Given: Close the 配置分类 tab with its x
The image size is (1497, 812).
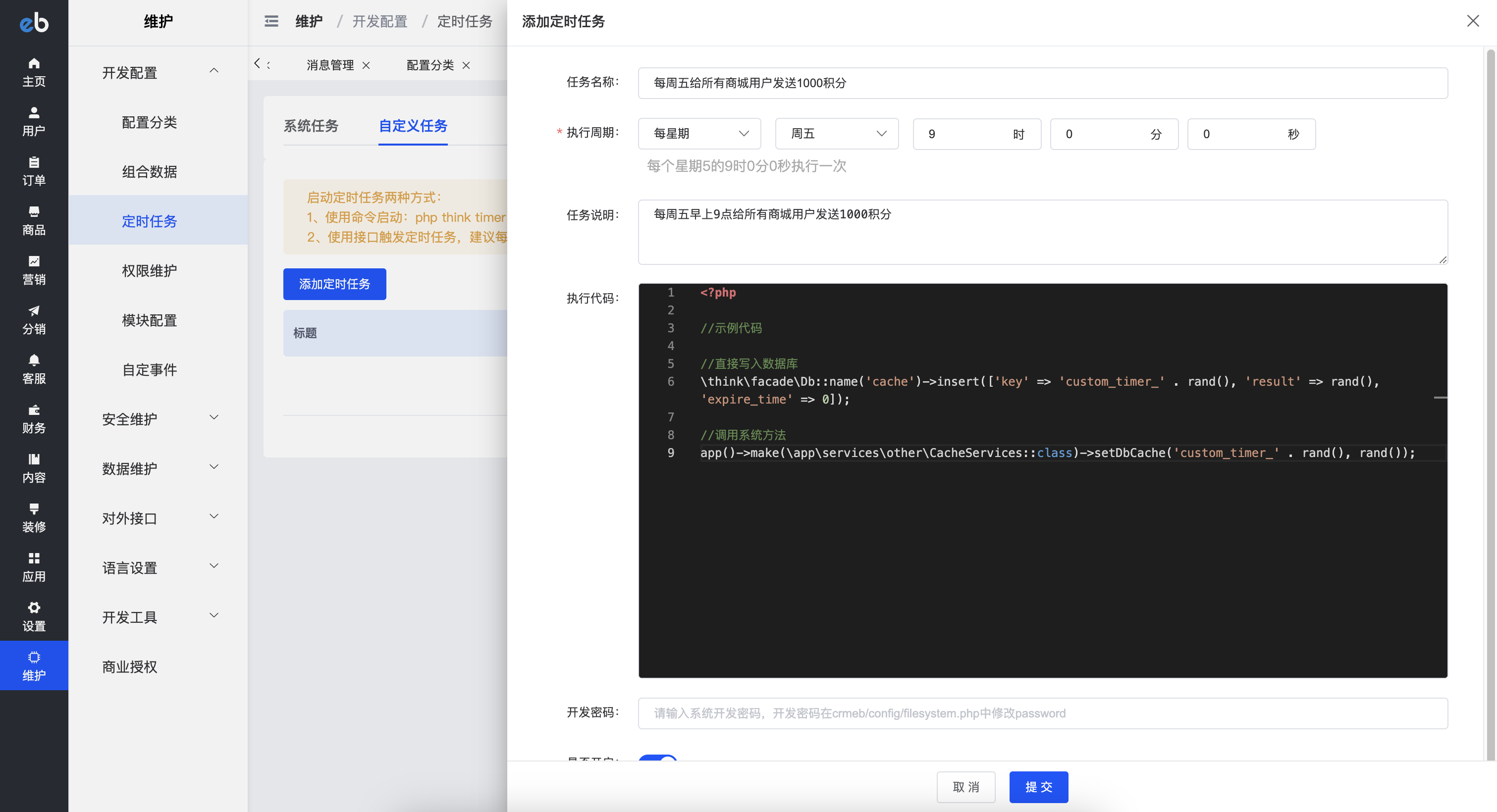Looking at the screenshot, I should tap(466, 65).
